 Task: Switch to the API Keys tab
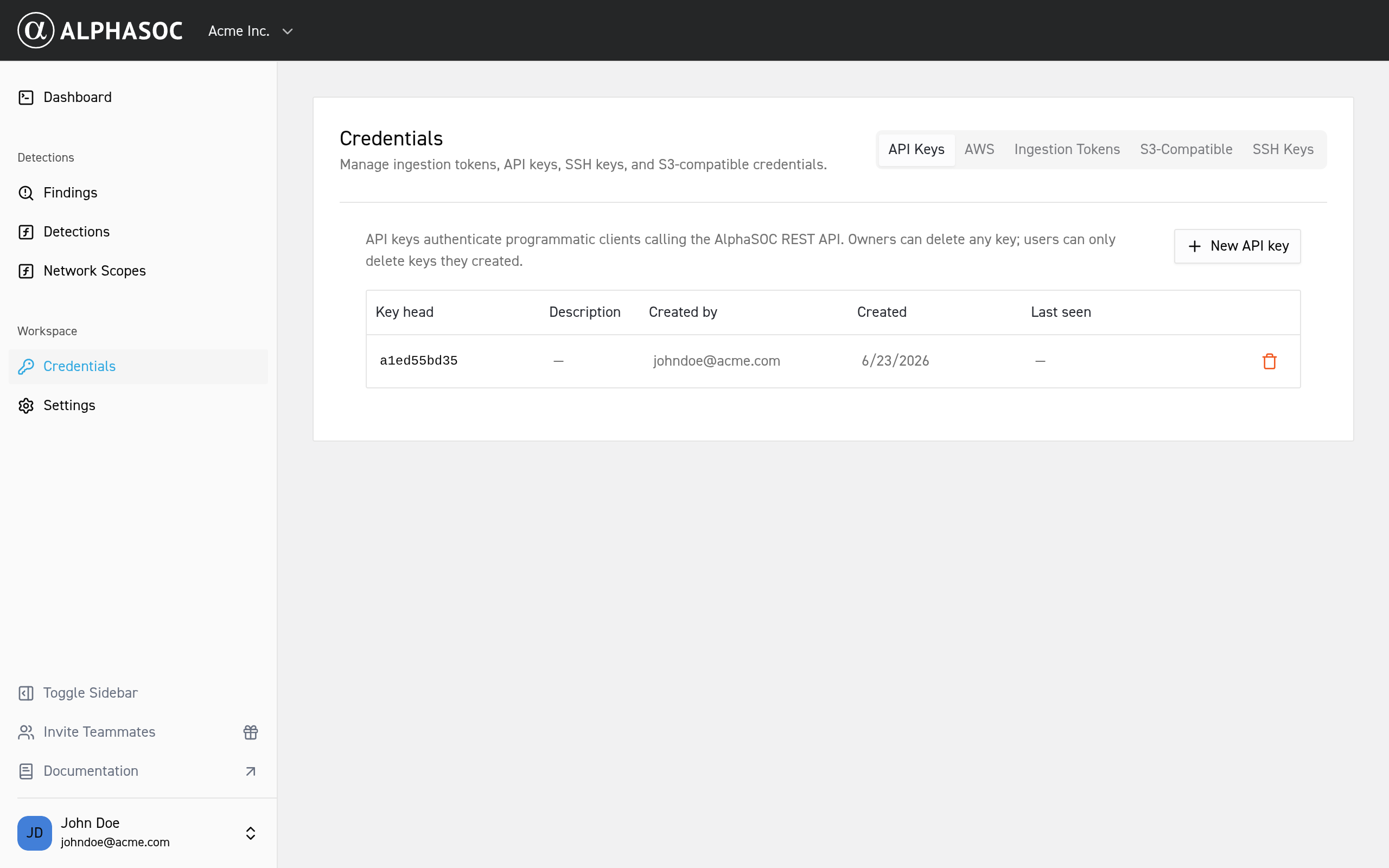[916, 149]
